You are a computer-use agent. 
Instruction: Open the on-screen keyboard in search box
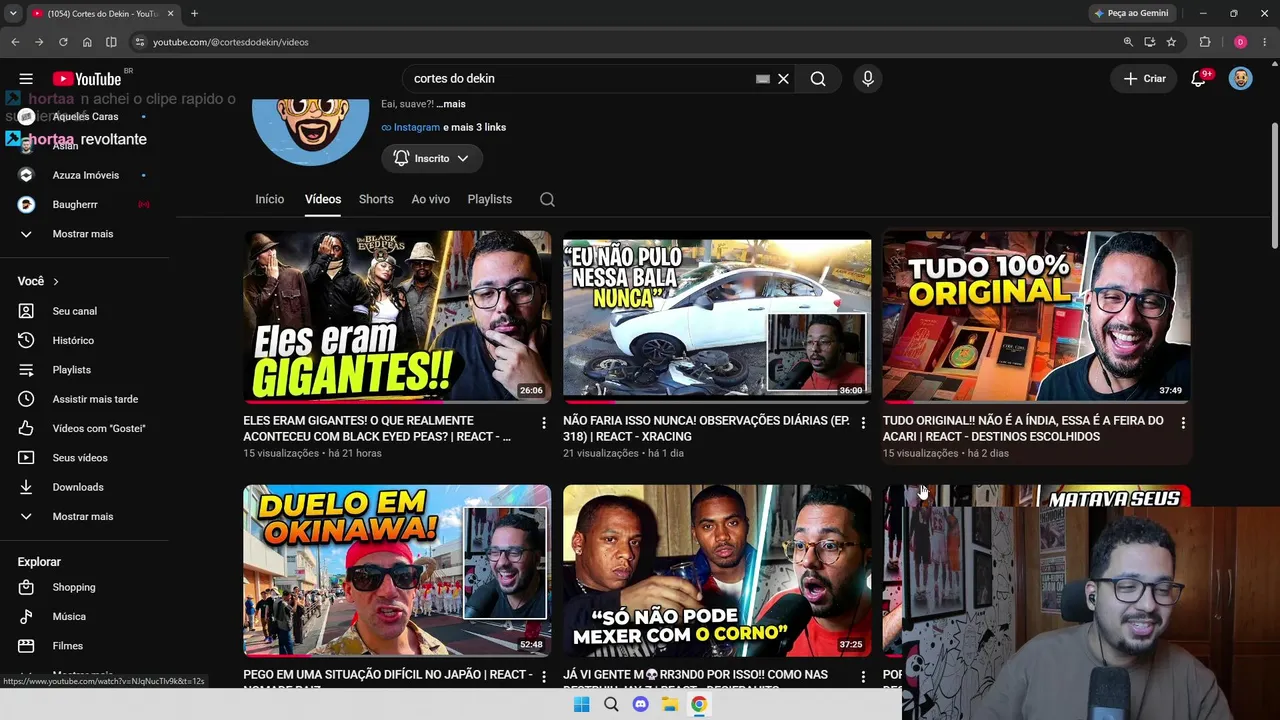763,79
